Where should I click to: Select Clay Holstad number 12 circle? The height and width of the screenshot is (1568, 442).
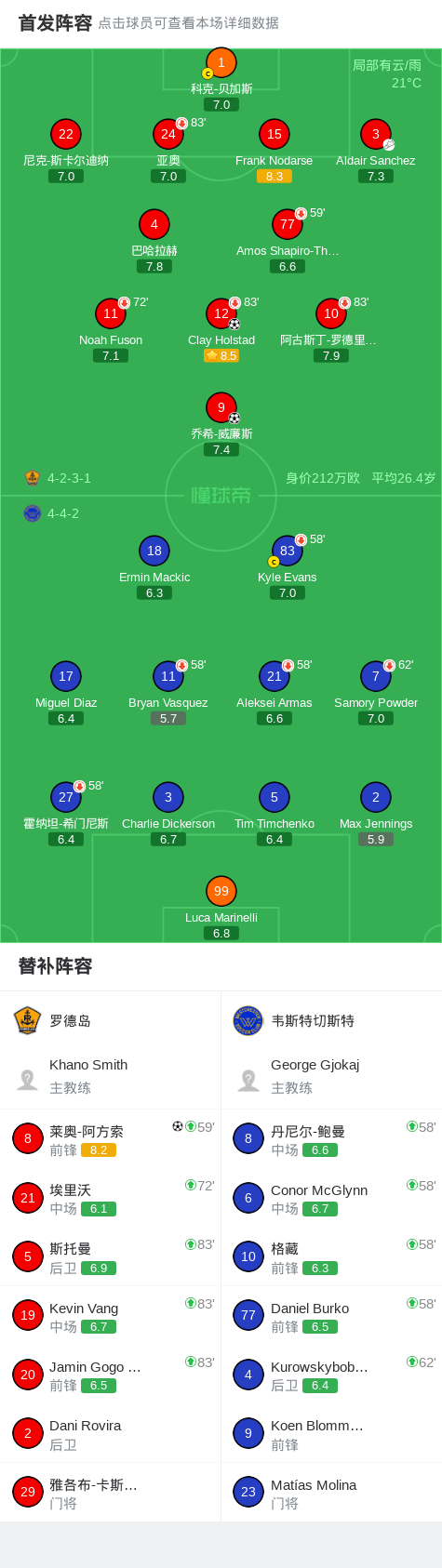(221, 313)
